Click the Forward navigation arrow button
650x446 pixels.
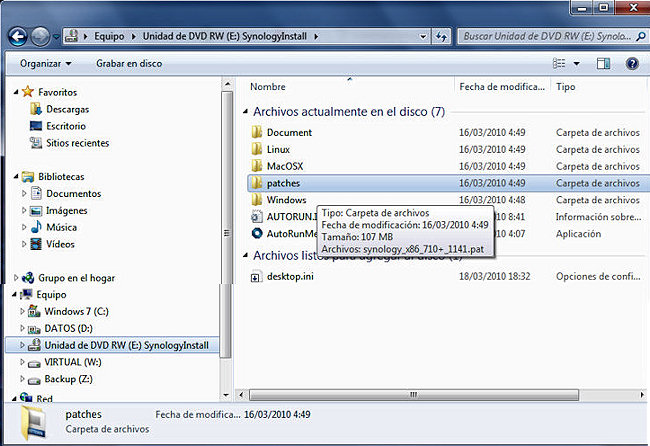[x=40, y=36]
